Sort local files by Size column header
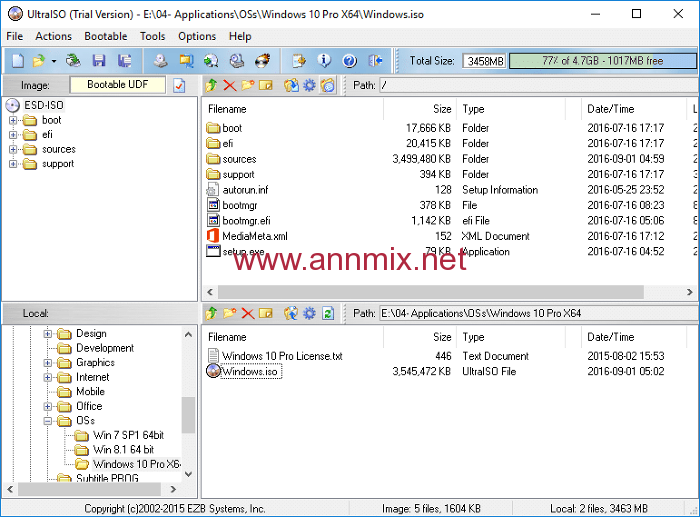The width and height of the screenshot is (700, 517). point(420,338)
